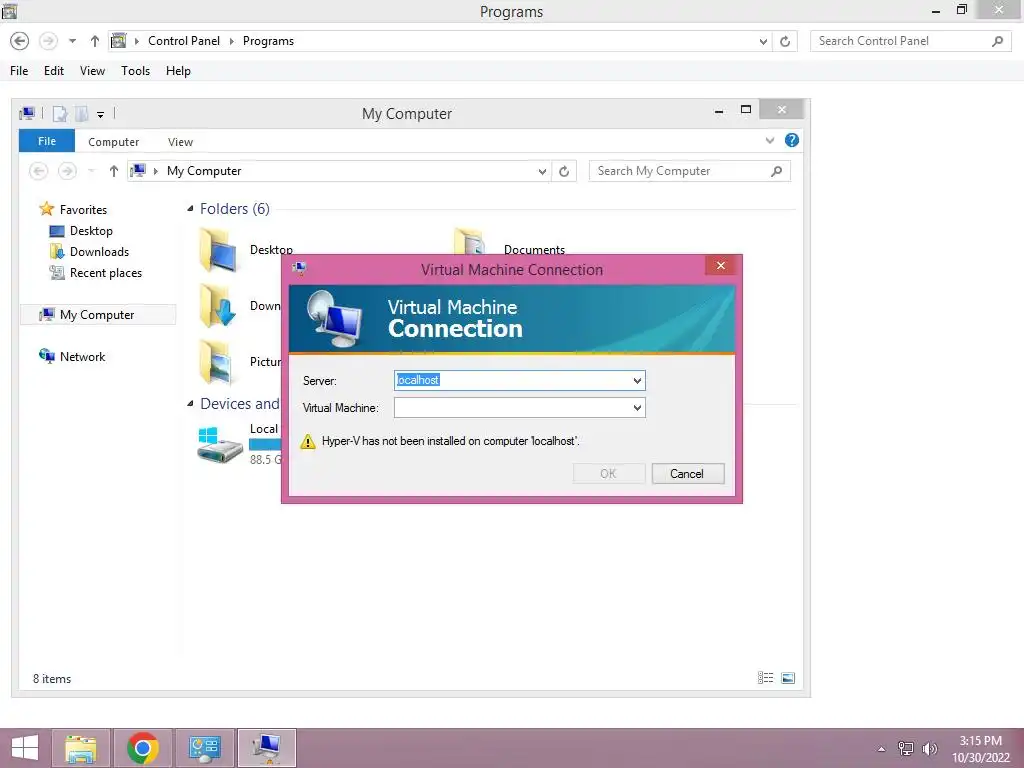Select the Documents folder icon

point(472,243)
